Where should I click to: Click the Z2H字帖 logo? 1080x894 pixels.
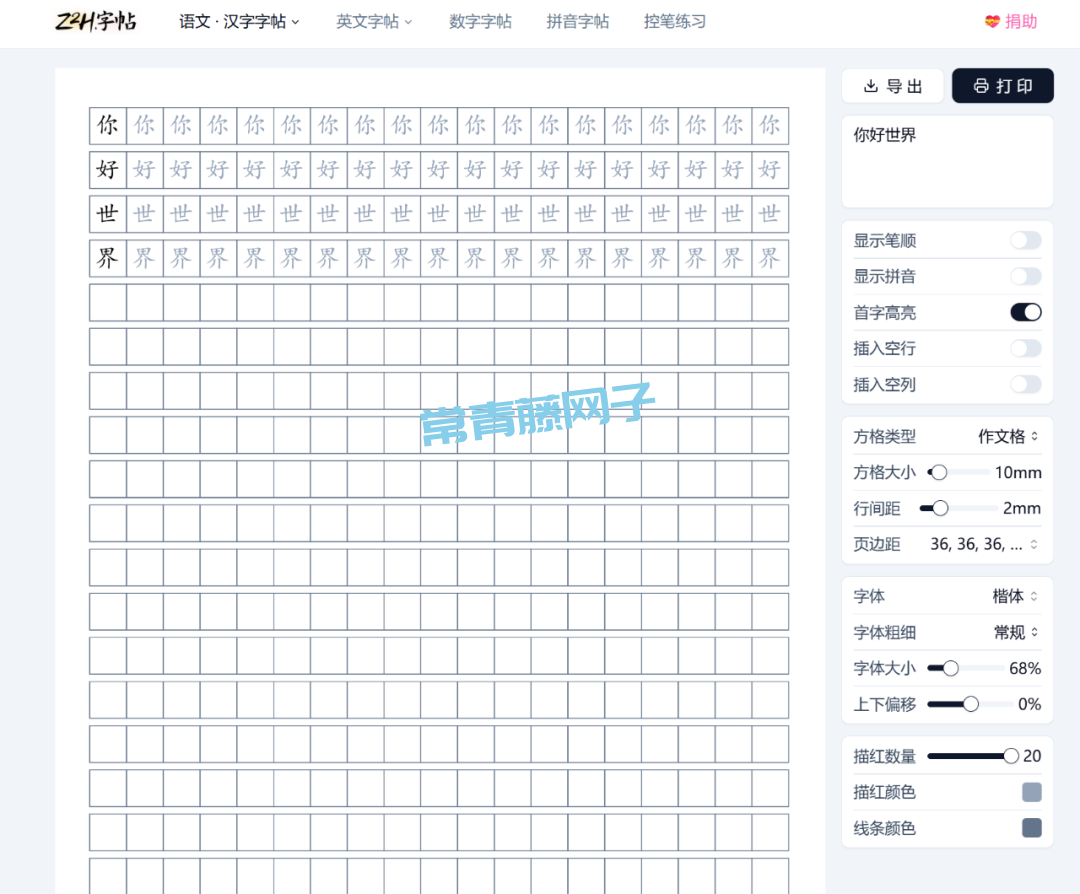coord(95,21)
